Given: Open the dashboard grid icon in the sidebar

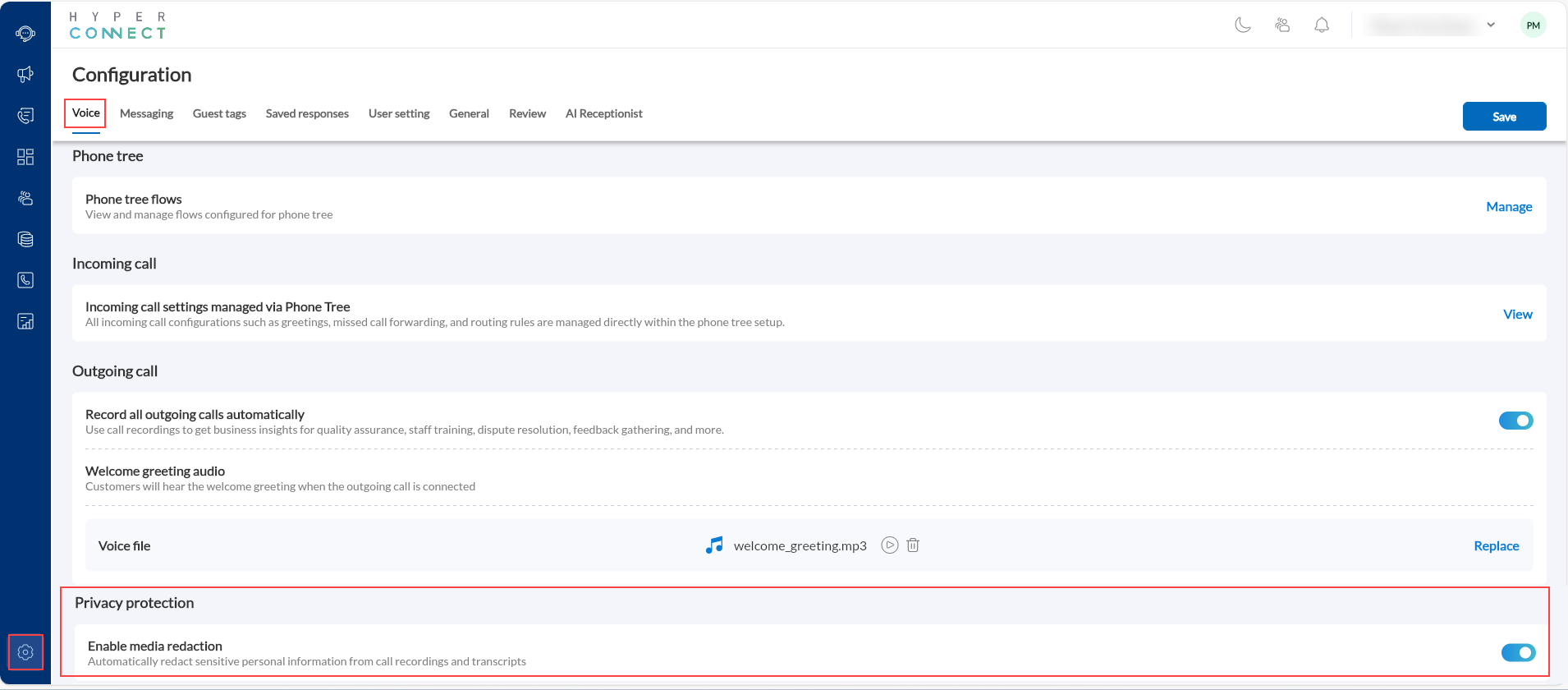Looking at the screenshot, I should [x=25, y=157].
